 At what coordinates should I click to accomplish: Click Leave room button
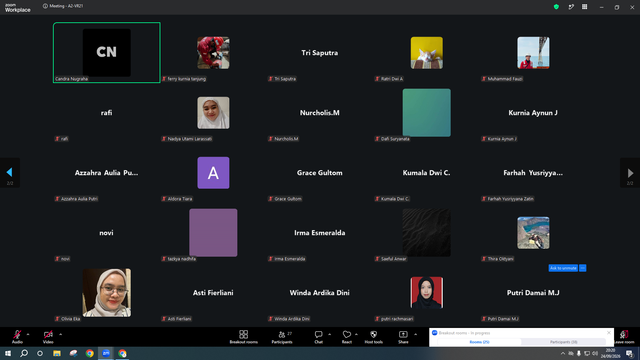624,337
